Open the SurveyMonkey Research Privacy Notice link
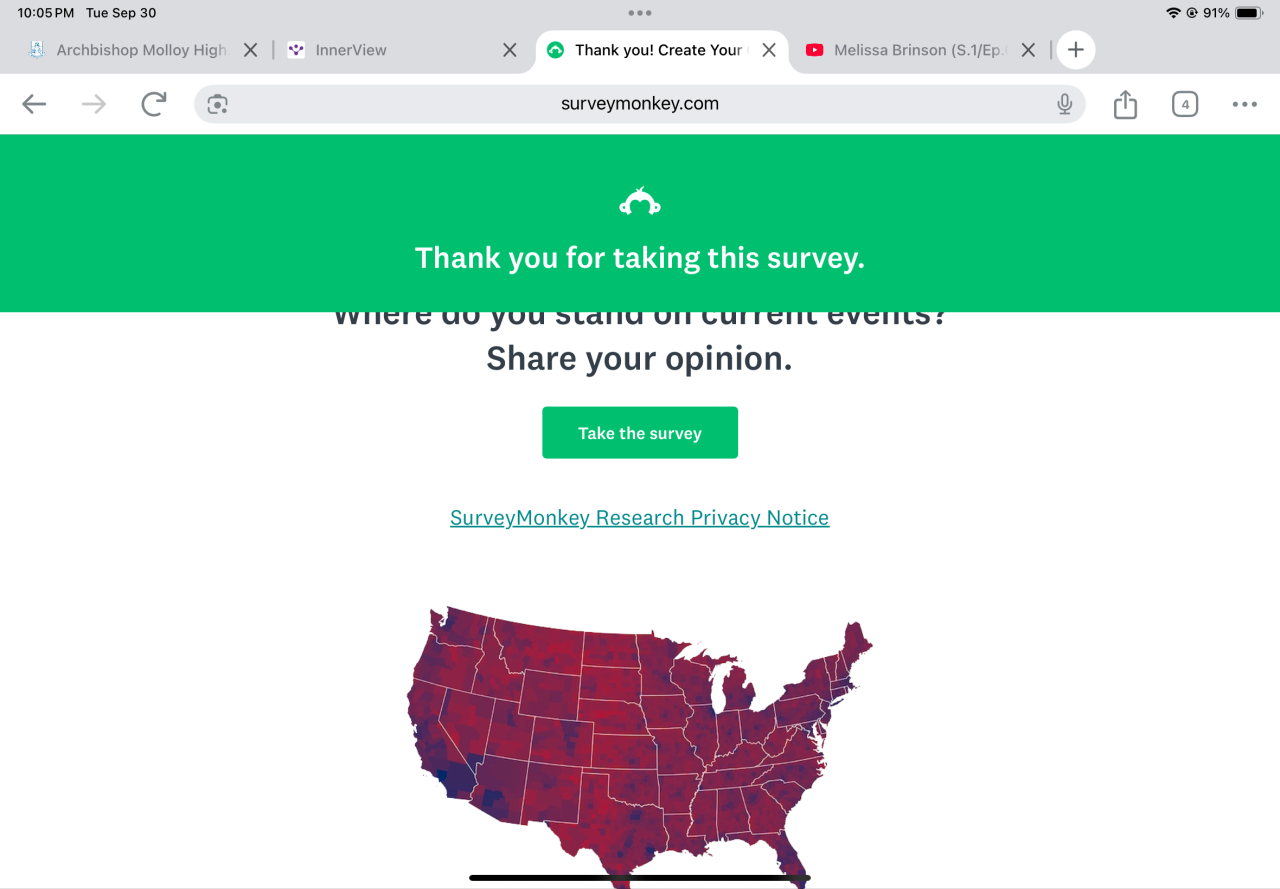 (640, 518)
